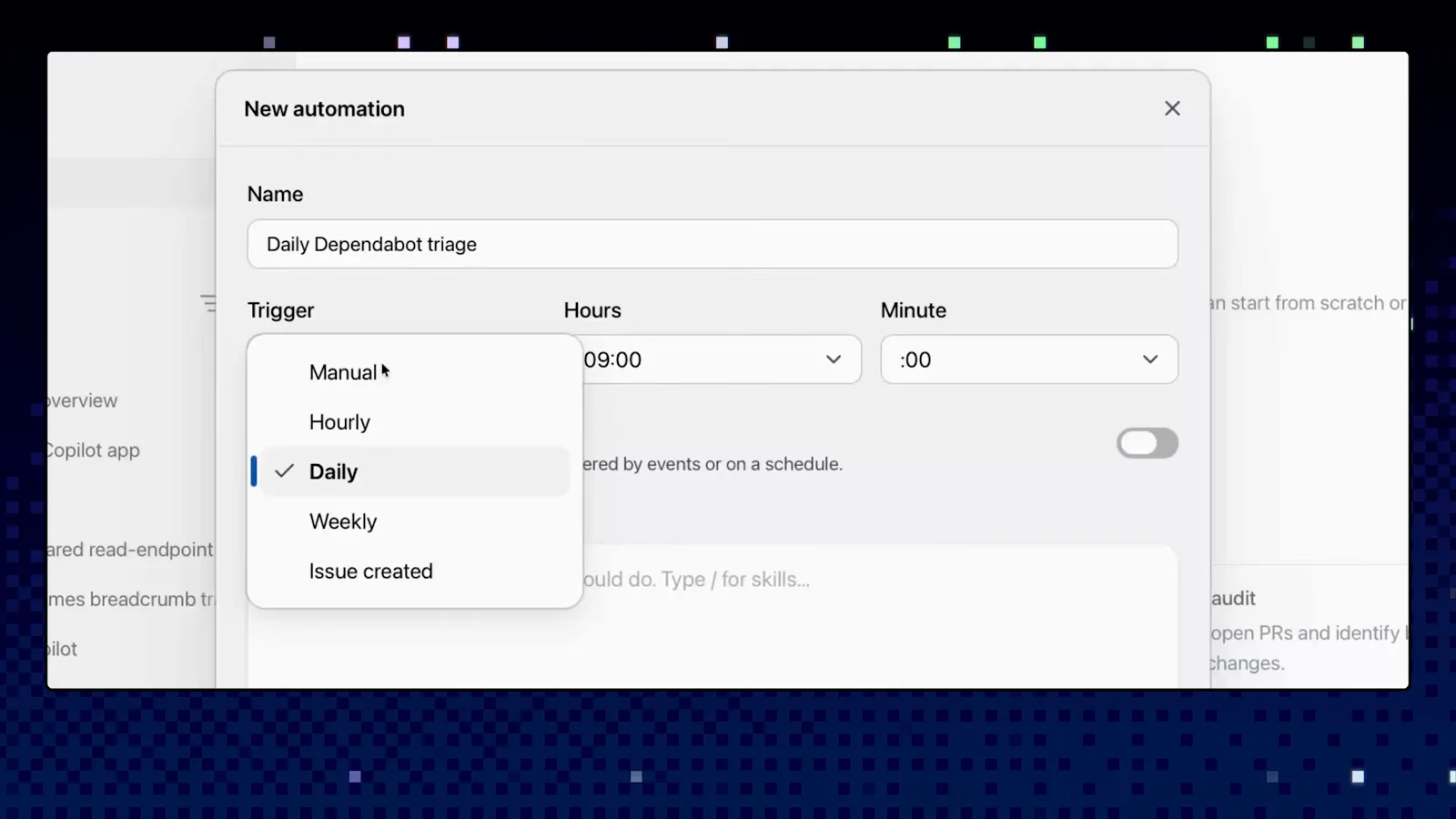The image size is (1456, 819).
Task: Click the Trigger label
Action: [280, 310]
